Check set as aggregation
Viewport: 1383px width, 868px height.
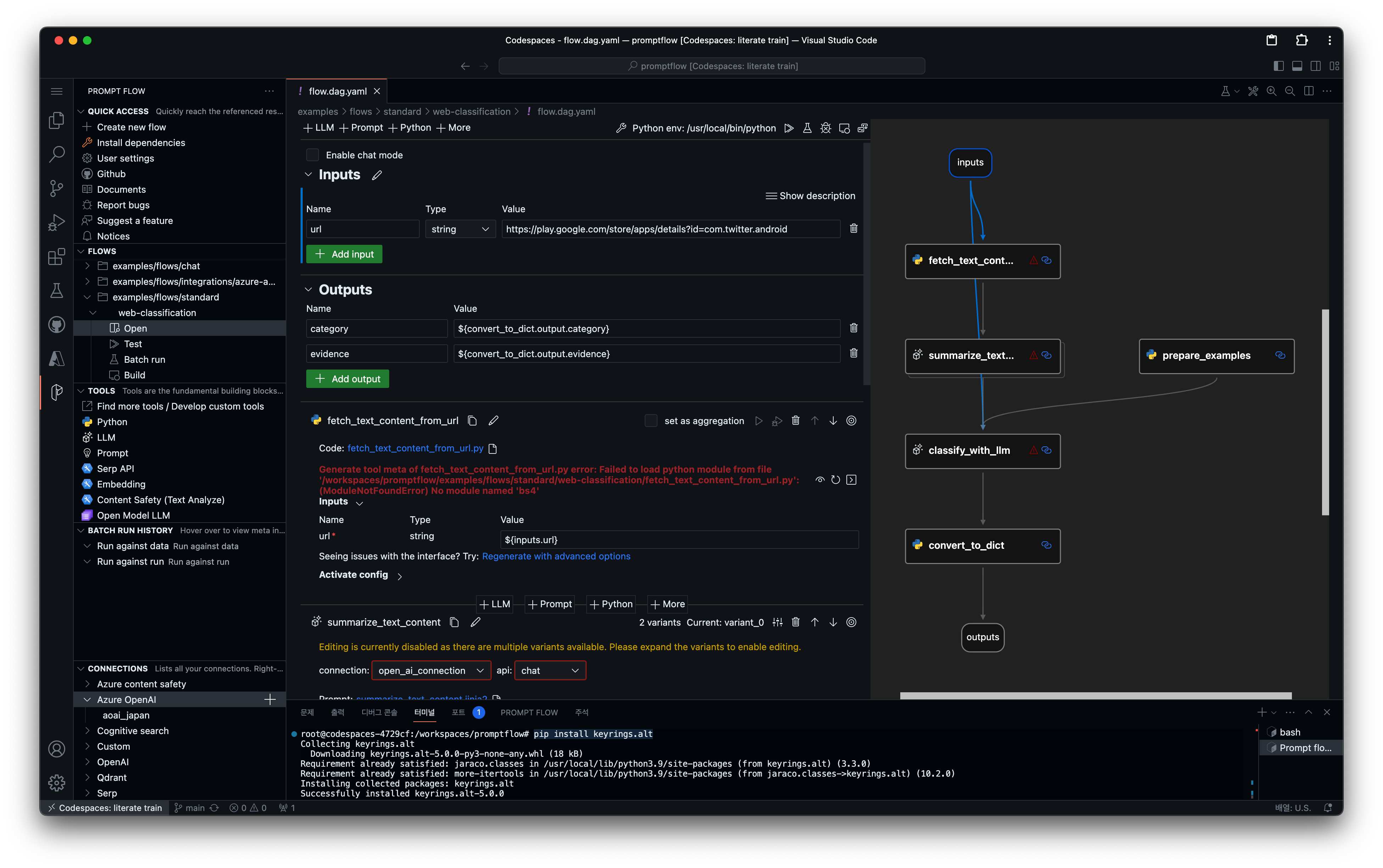point(651,421)
